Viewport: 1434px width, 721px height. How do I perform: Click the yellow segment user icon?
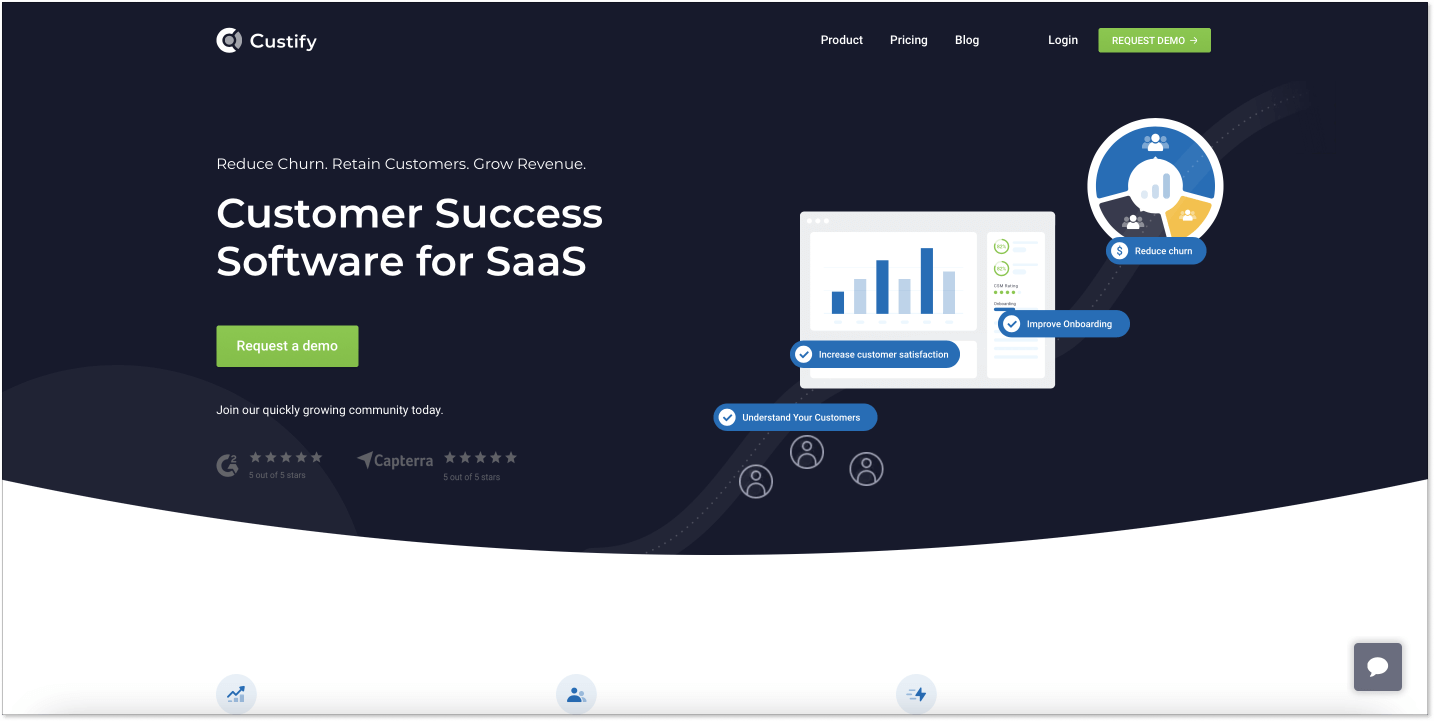tap(1187, 214)
